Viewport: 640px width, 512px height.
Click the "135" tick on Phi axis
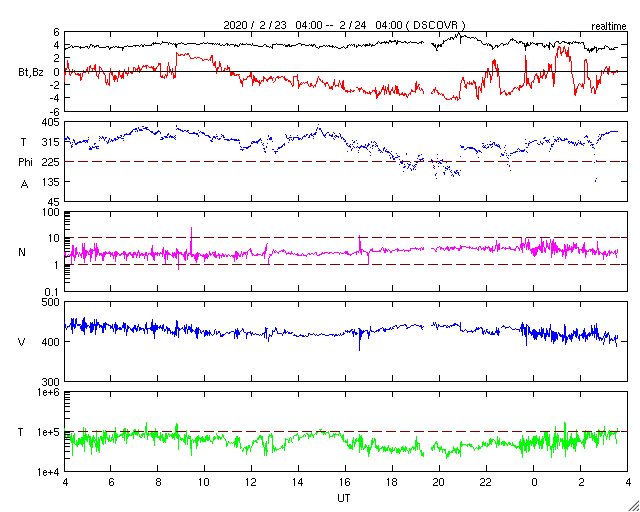click(x=52, y=181)
